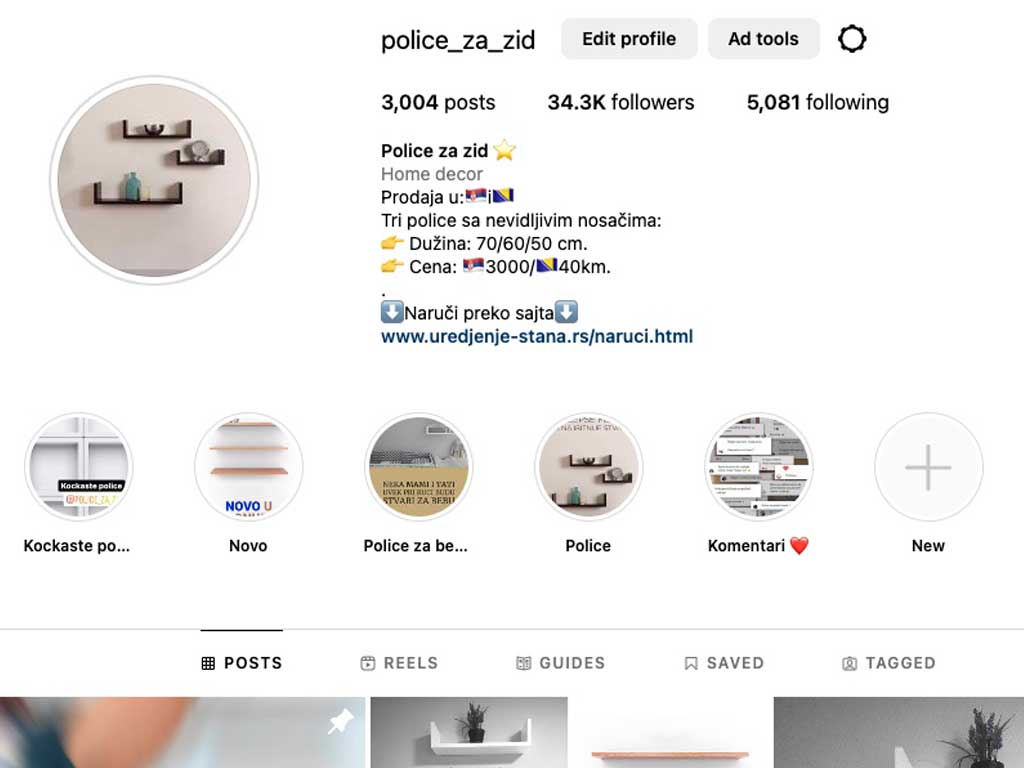Open the uredjenje-stana.rs website link
Screen dimensions: 1024x768
(537, 336)
